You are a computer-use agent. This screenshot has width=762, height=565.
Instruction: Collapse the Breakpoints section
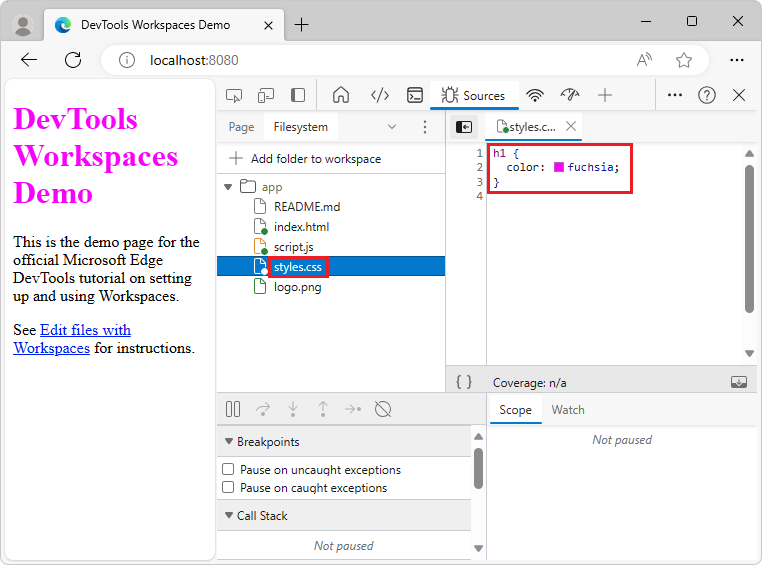[x=229, y=441]
